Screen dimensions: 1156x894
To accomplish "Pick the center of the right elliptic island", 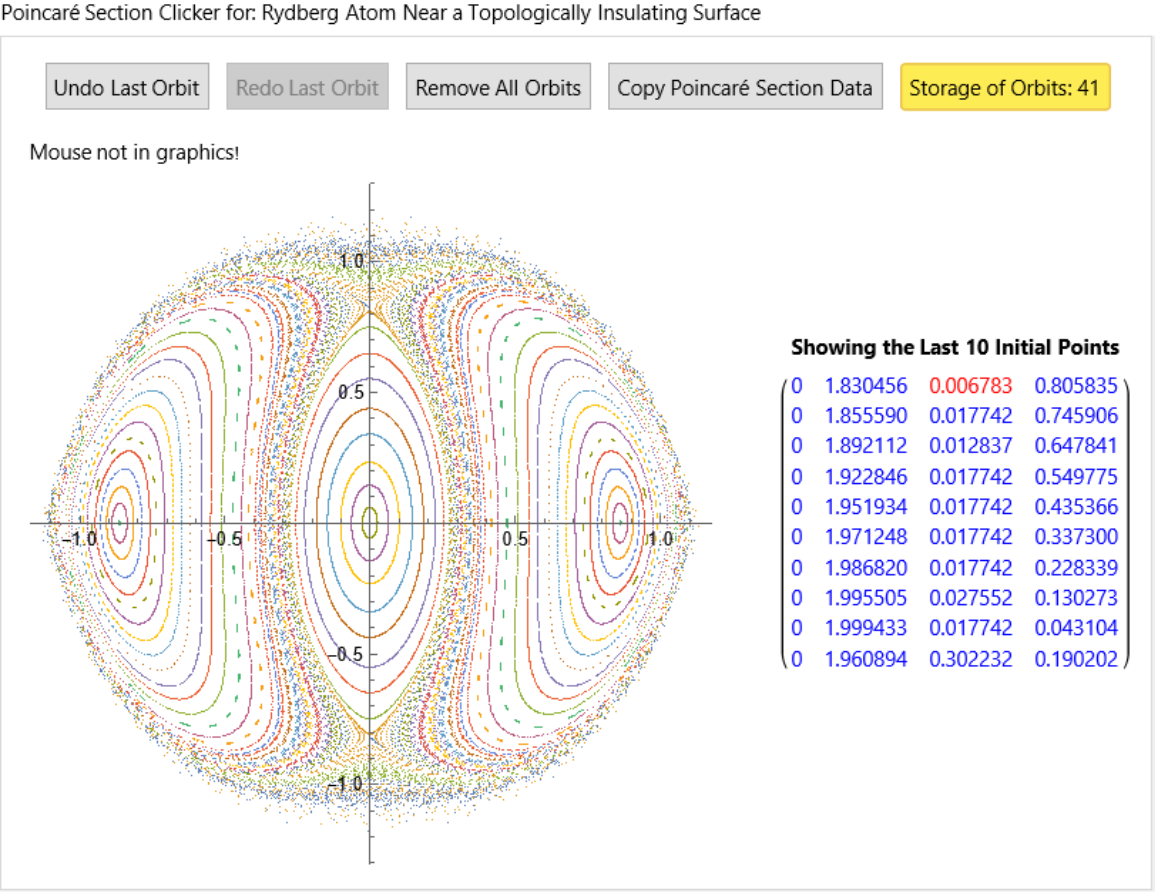I will 622,521.
